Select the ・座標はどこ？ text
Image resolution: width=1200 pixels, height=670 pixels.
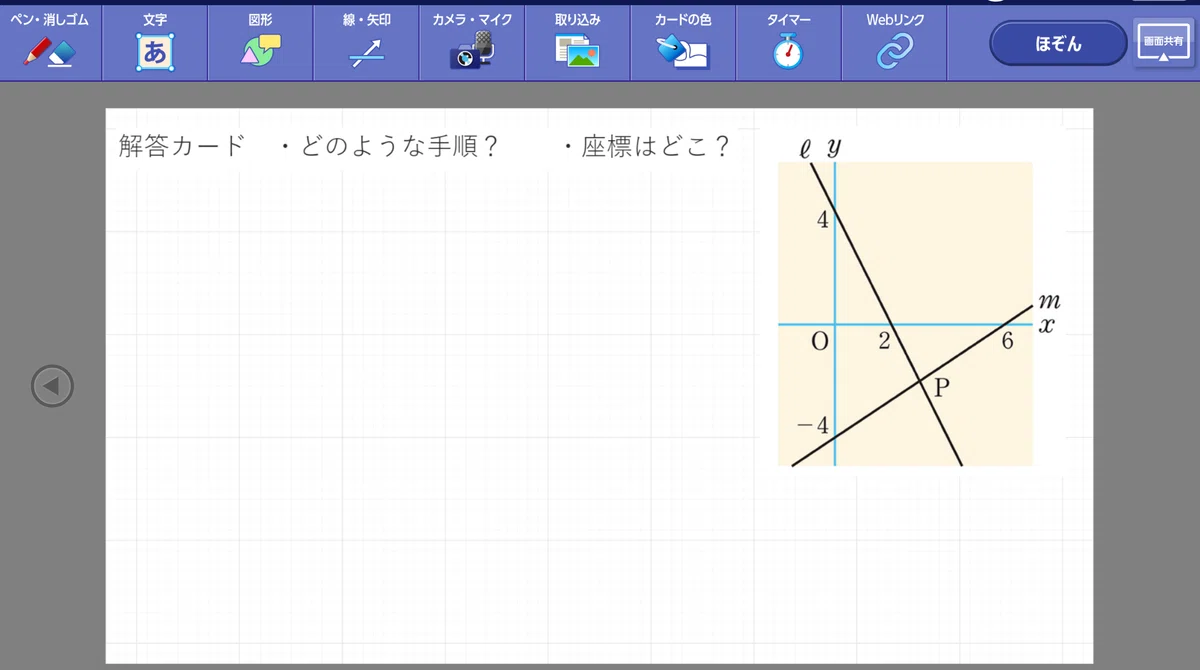[646, 146]
